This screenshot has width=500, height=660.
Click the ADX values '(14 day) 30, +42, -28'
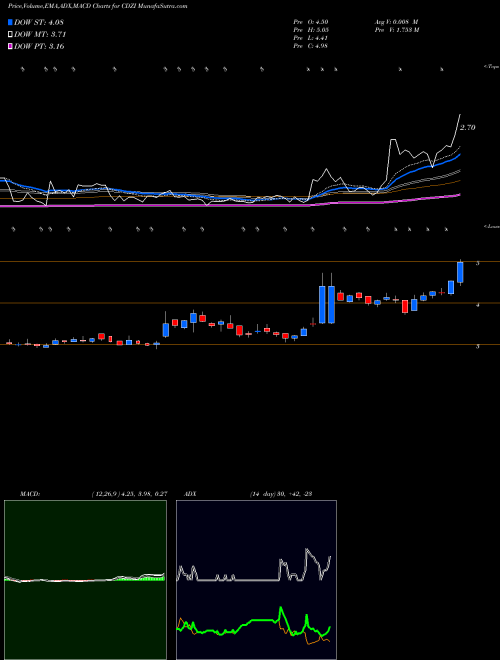pyautogui.click(x=281, y=494)
